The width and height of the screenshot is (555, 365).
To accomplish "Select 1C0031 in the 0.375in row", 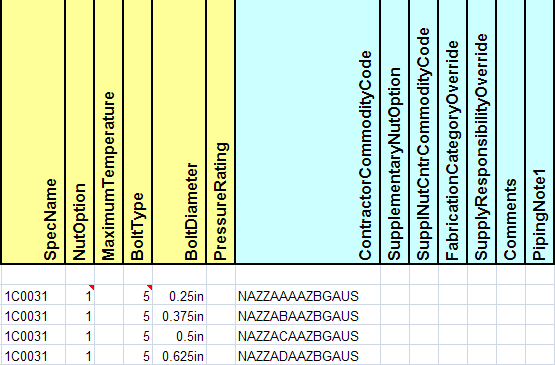I will 34,315.
